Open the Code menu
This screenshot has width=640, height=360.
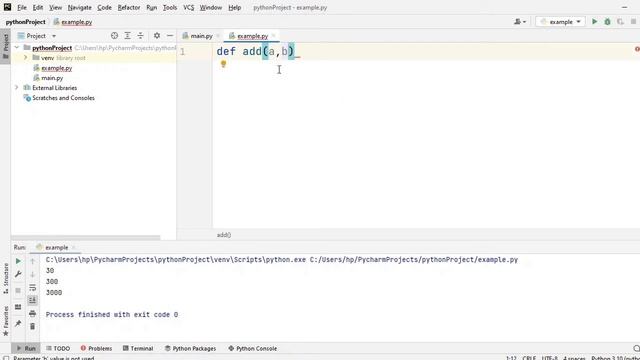(104, 7)
